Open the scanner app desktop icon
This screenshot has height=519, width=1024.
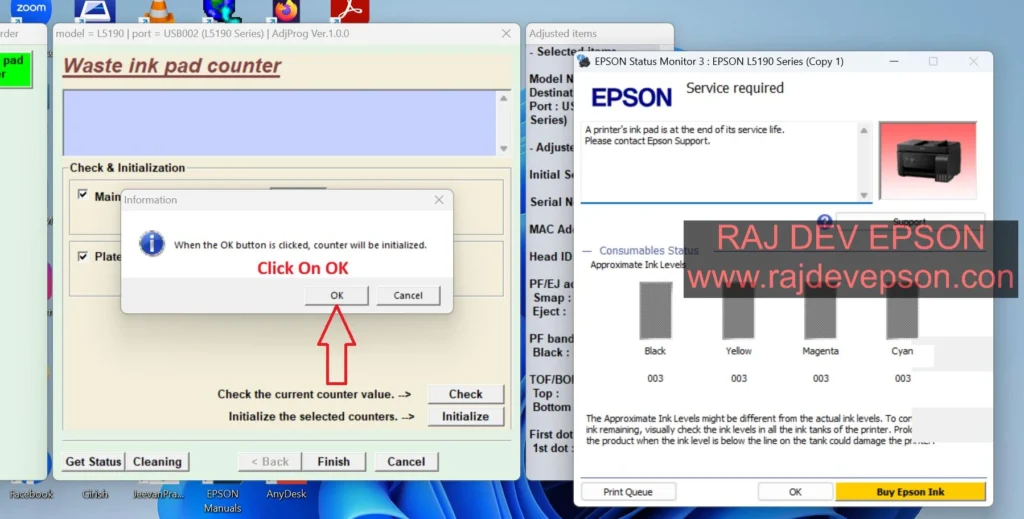click(x=94, y=11)
